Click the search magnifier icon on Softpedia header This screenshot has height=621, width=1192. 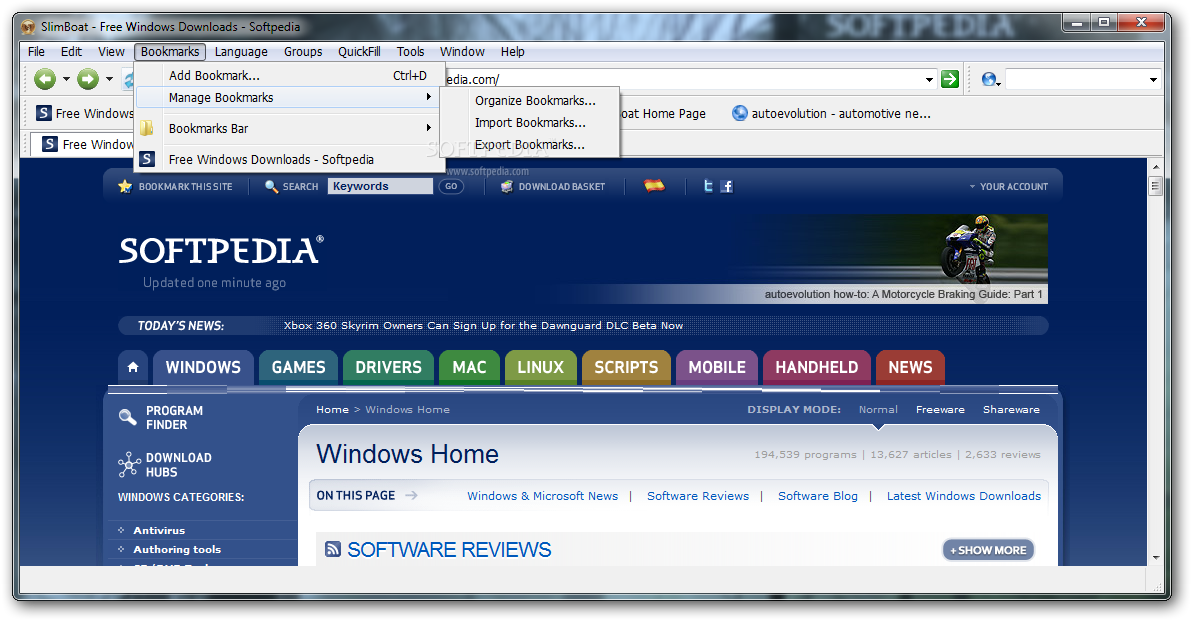pyautogui.click(x=271, y=186)
